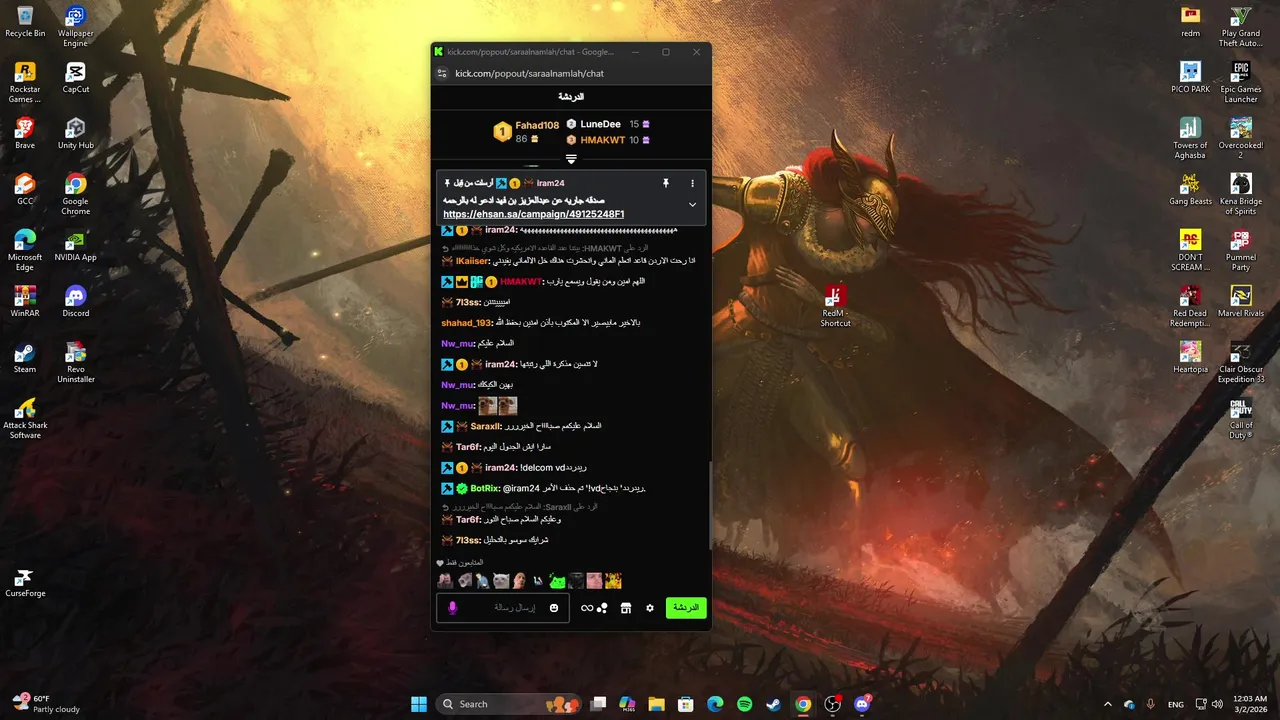The height and width of the screenshot is (720, 1280).
Task: Open File Explorer from the taskbar
Action: tap(656, 704)
